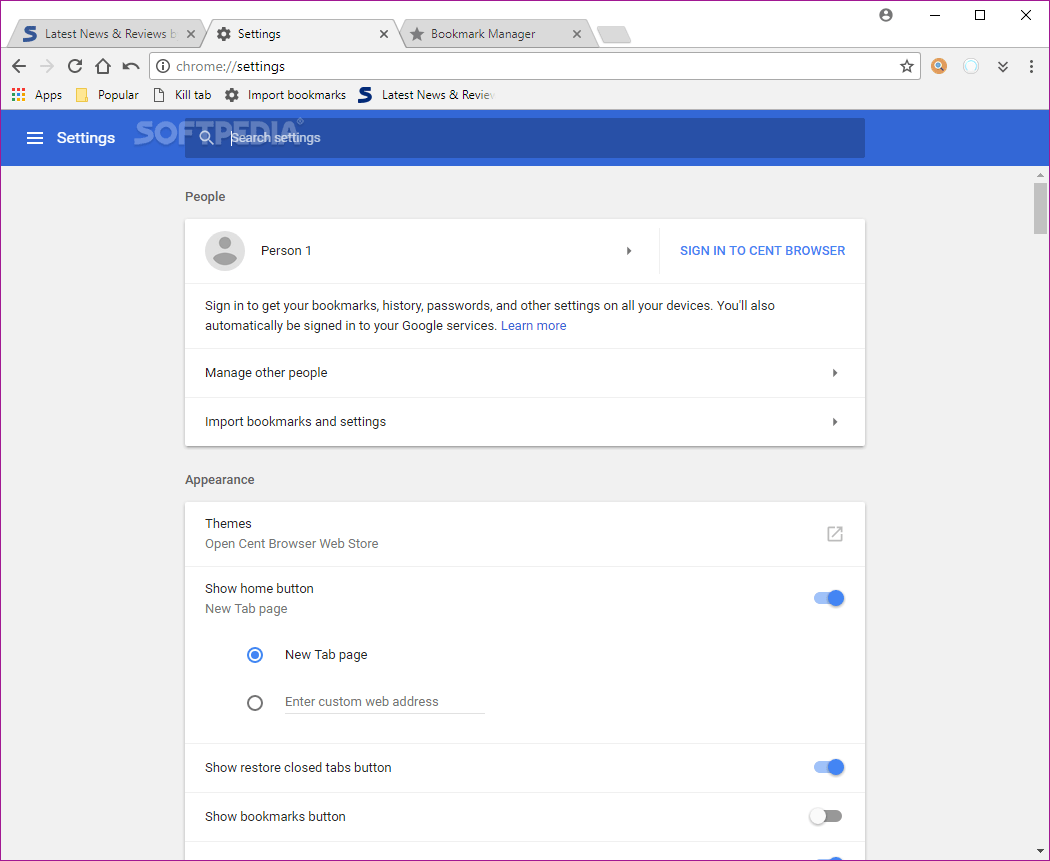Open Apps shortcut in bookmarks bar
This screenshot has height=861, width=1050.
coord(37,95)
